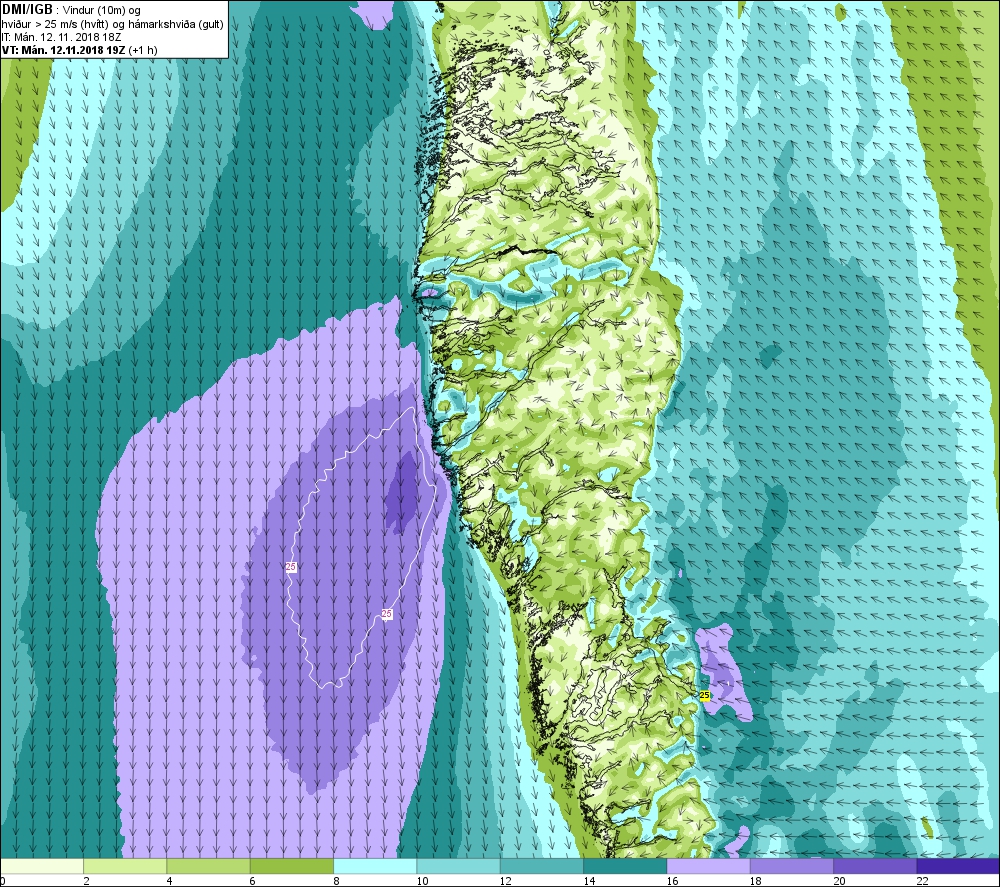Viewport: 1000px width, 887px height.
Task: Pick the pale cyan 8–10 legend swatch
Action: click(375, 866)
